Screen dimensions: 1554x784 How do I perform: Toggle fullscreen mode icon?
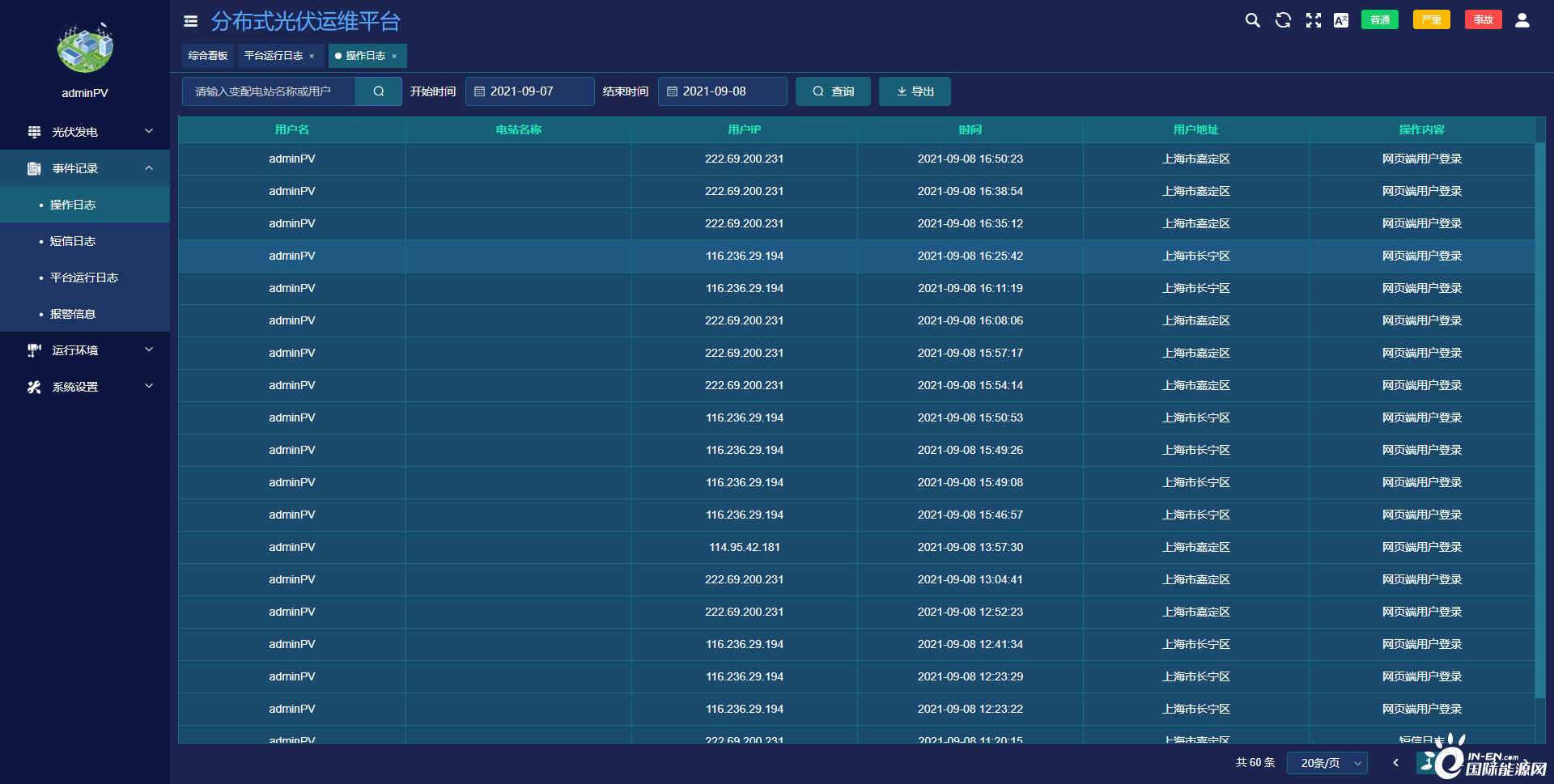pos(1313,20)
